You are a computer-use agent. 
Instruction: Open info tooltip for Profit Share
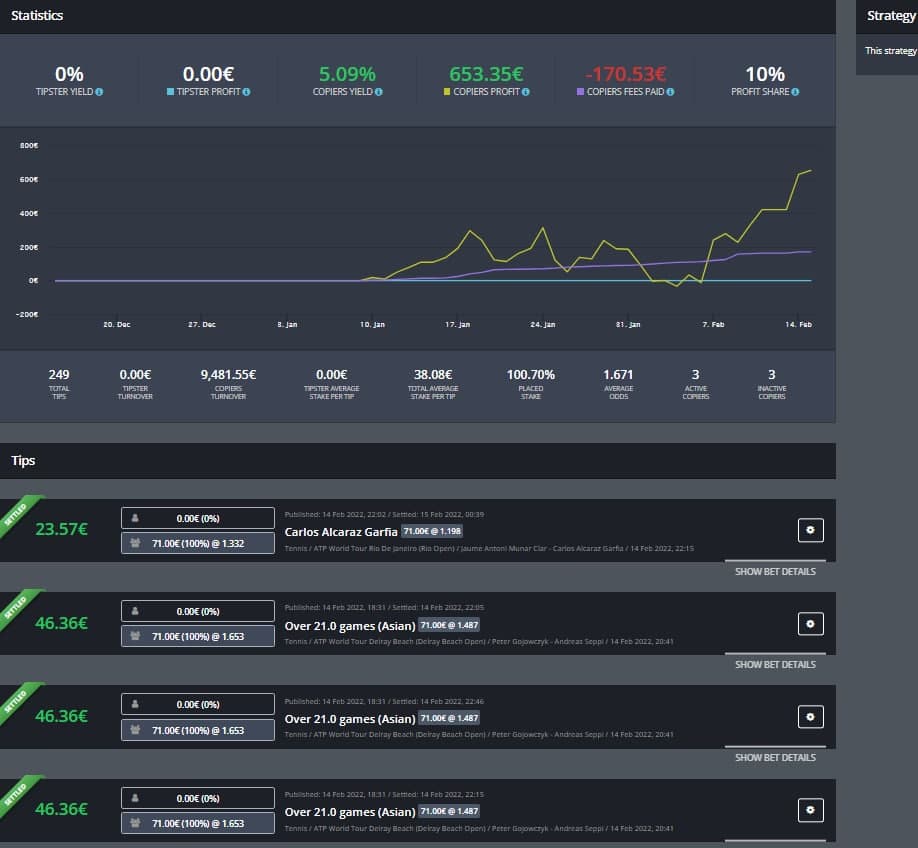coord(795,92)
